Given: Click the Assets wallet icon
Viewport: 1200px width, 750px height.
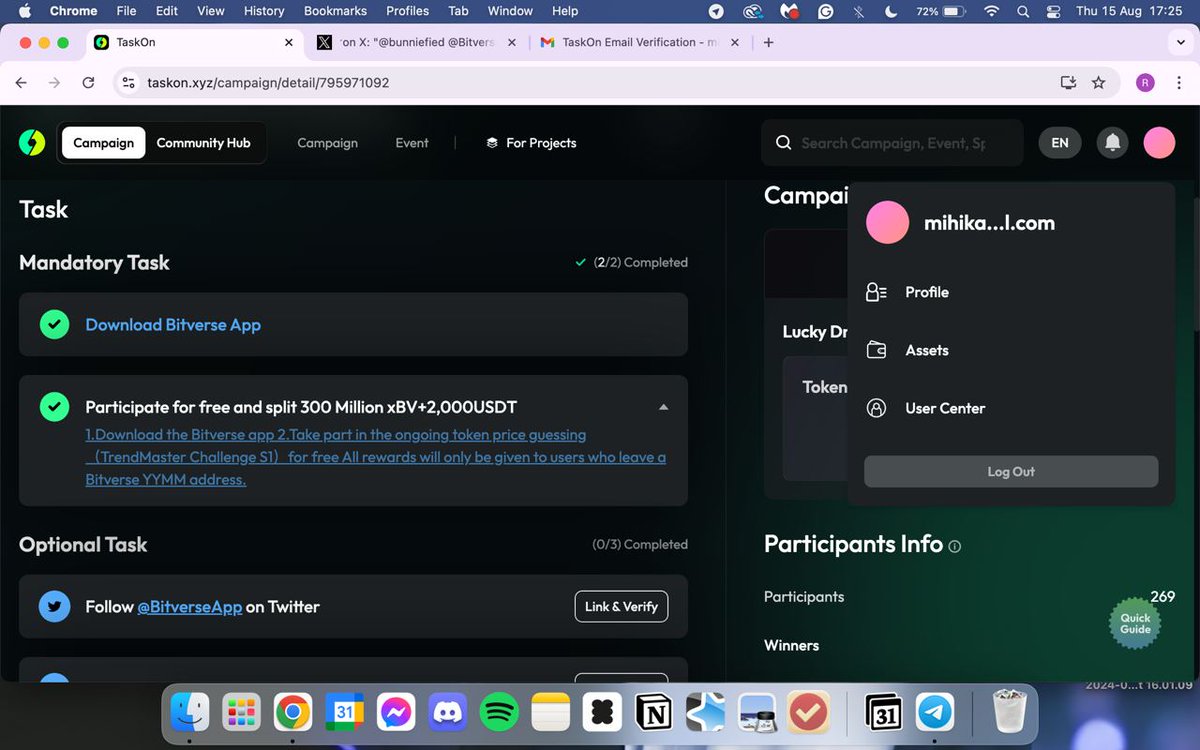Looking at the screenshot, I should click(876, 350).
